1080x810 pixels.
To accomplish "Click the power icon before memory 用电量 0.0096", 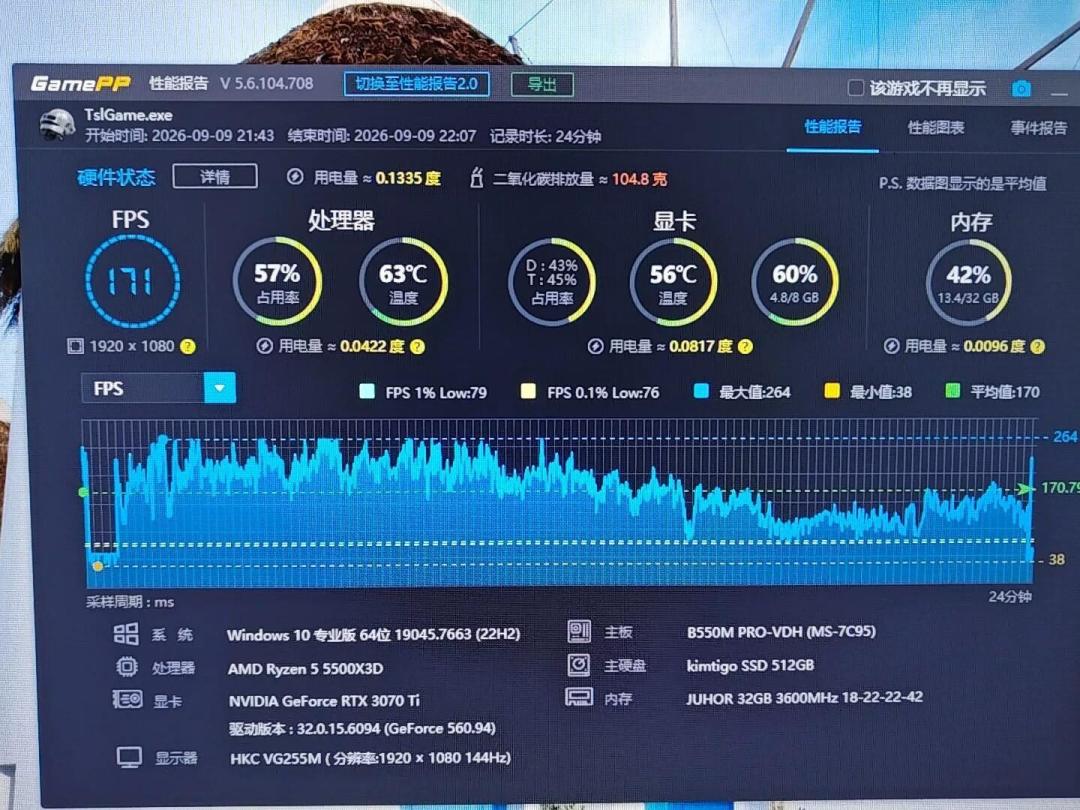I will pos(891,346).
